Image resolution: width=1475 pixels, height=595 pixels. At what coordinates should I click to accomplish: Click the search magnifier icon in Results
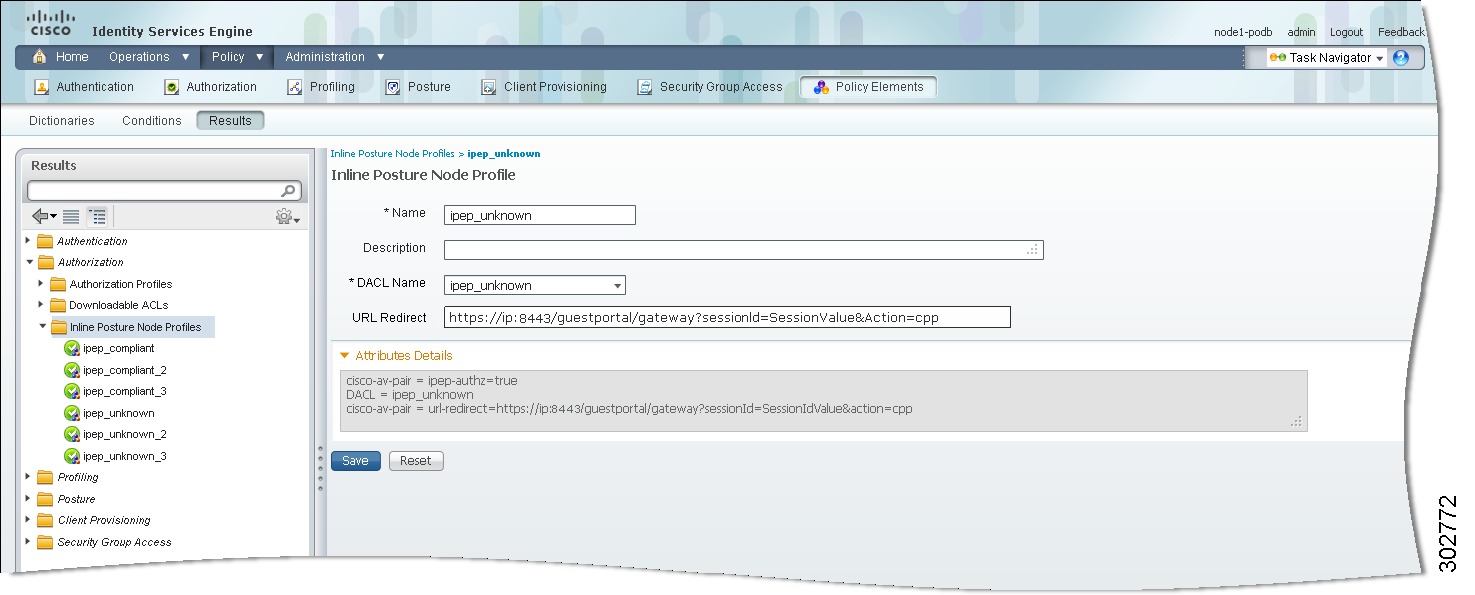coord(288,191)
